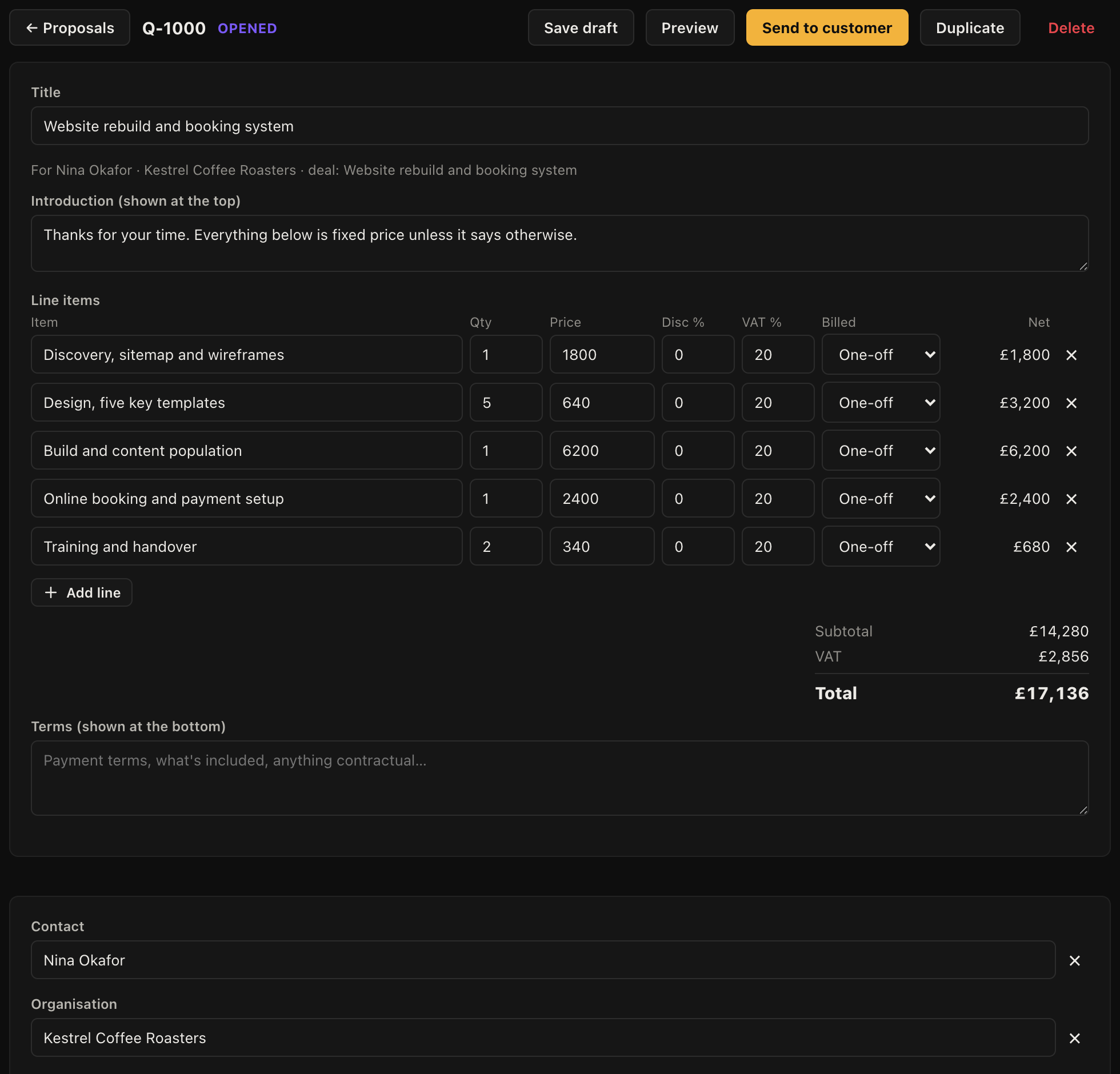Edit the Online booking item name field
Screen dimensions: 1120x1074
[x=246, y=498]
